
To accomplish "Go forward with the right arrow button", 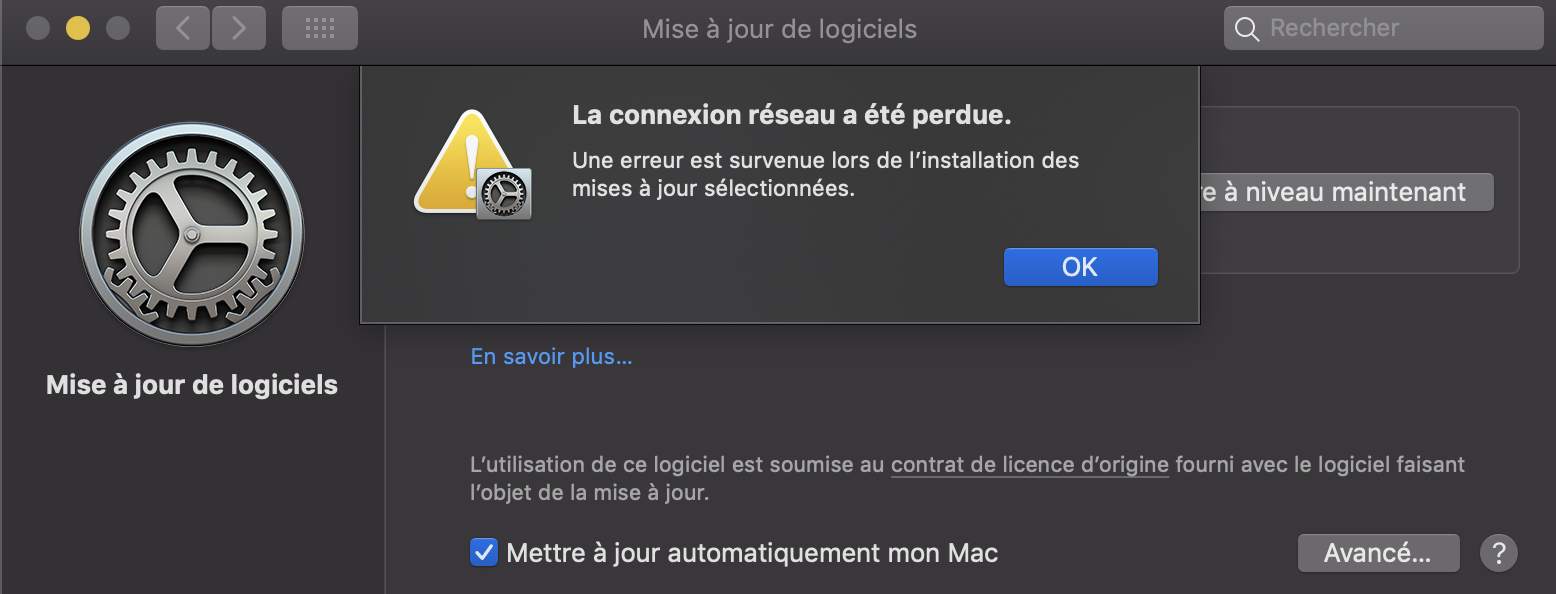I will [x=238, y=28].
